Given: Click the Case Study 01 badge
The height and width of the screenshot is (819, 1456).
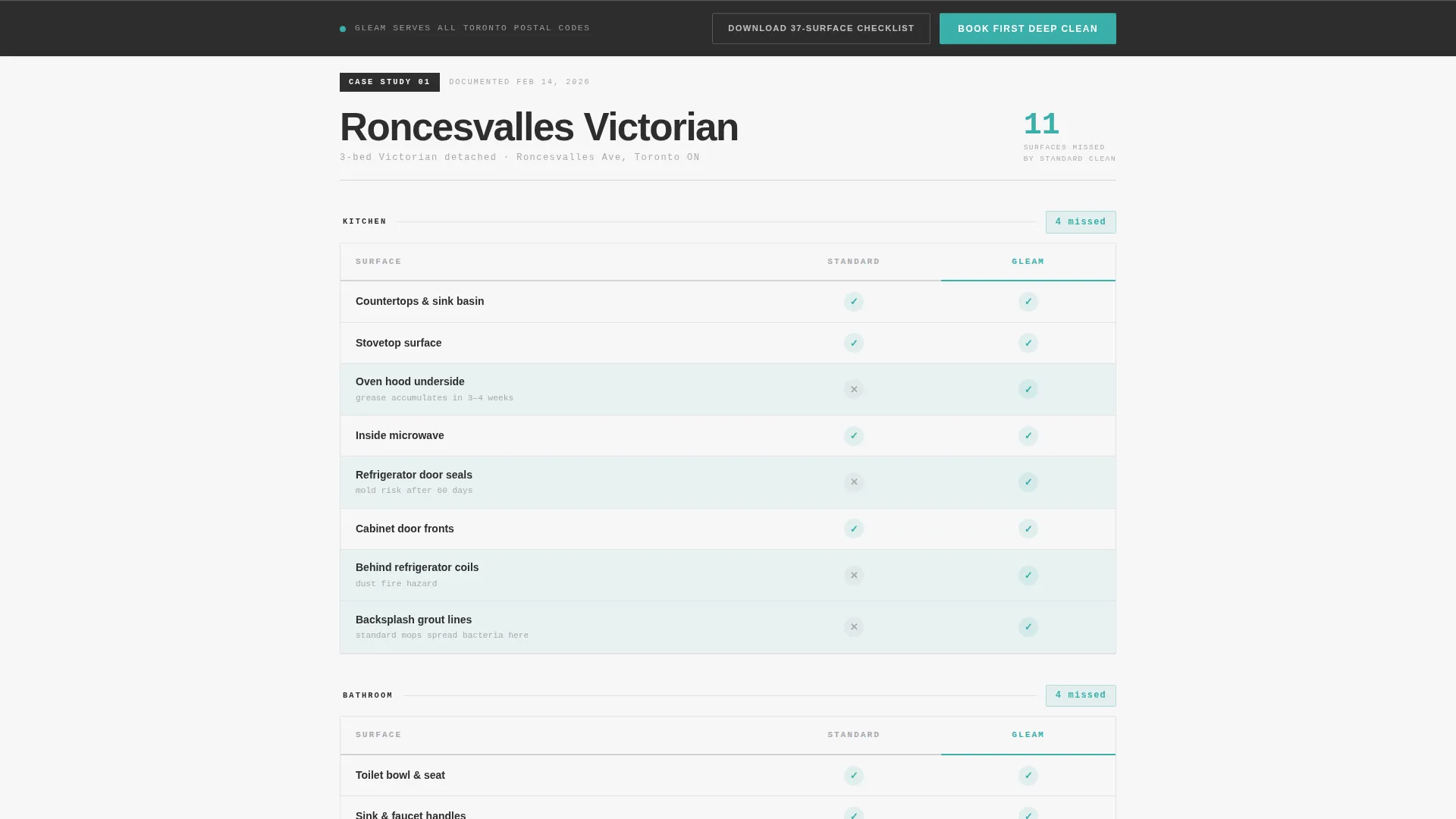Looking at the screenshot, I should pyautogui.click(x=390, y=82).
